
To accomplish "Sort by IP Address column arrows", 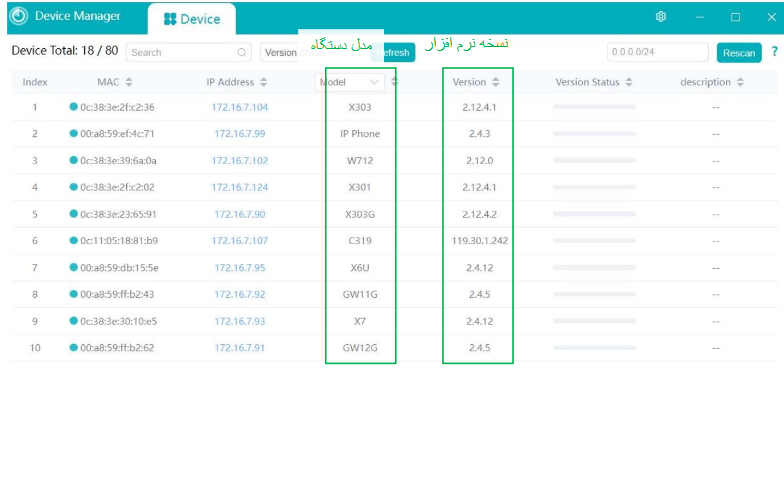I will [x=264, y=82].
